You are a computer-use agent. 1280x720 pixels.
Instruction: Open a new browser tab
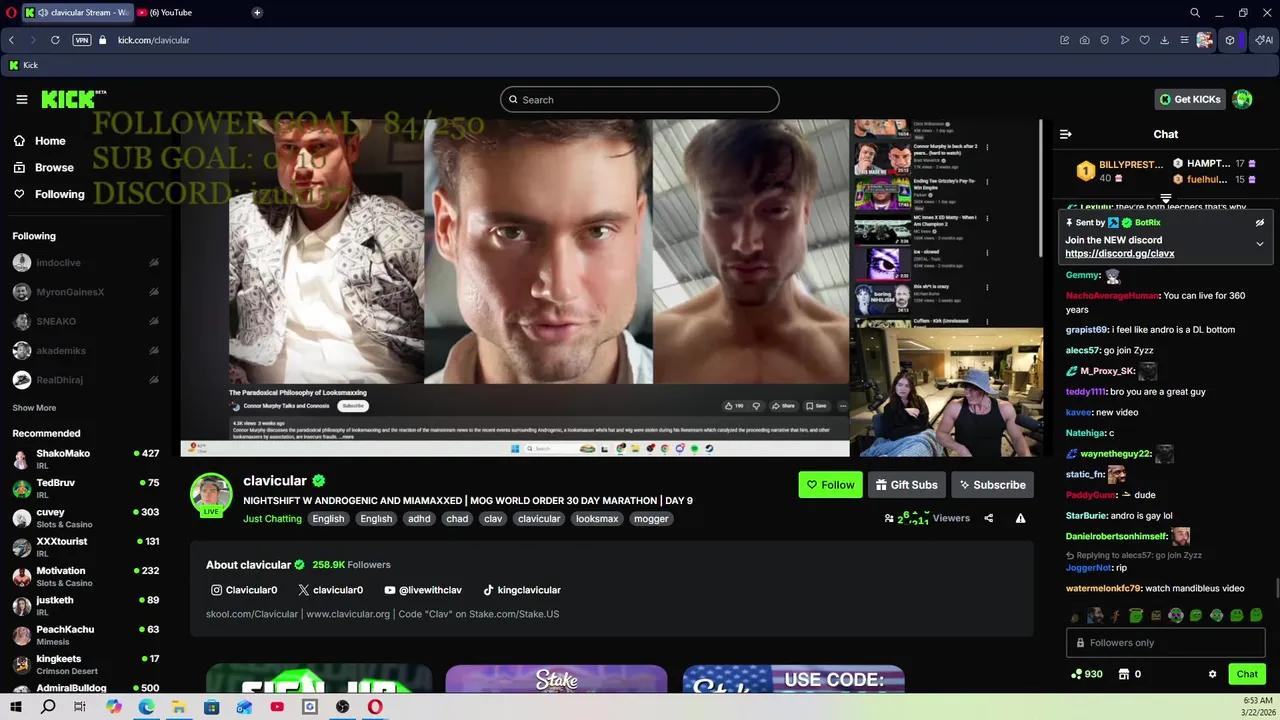(x=257, y=12)
